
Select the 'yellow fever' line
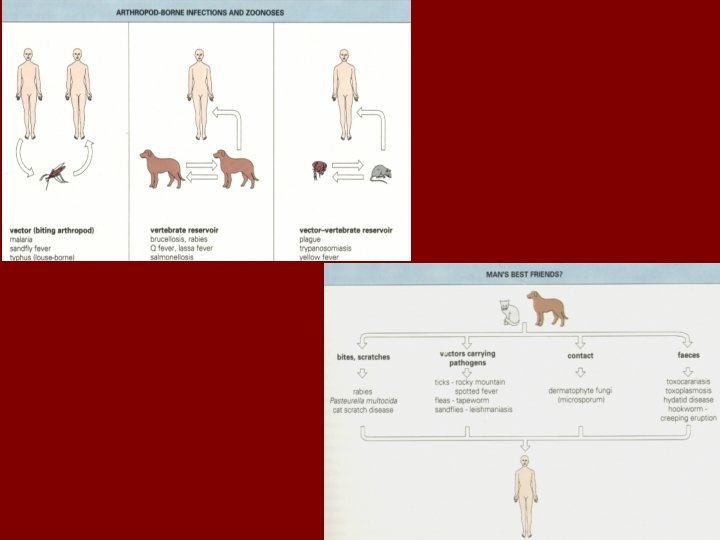click(319, 257)
